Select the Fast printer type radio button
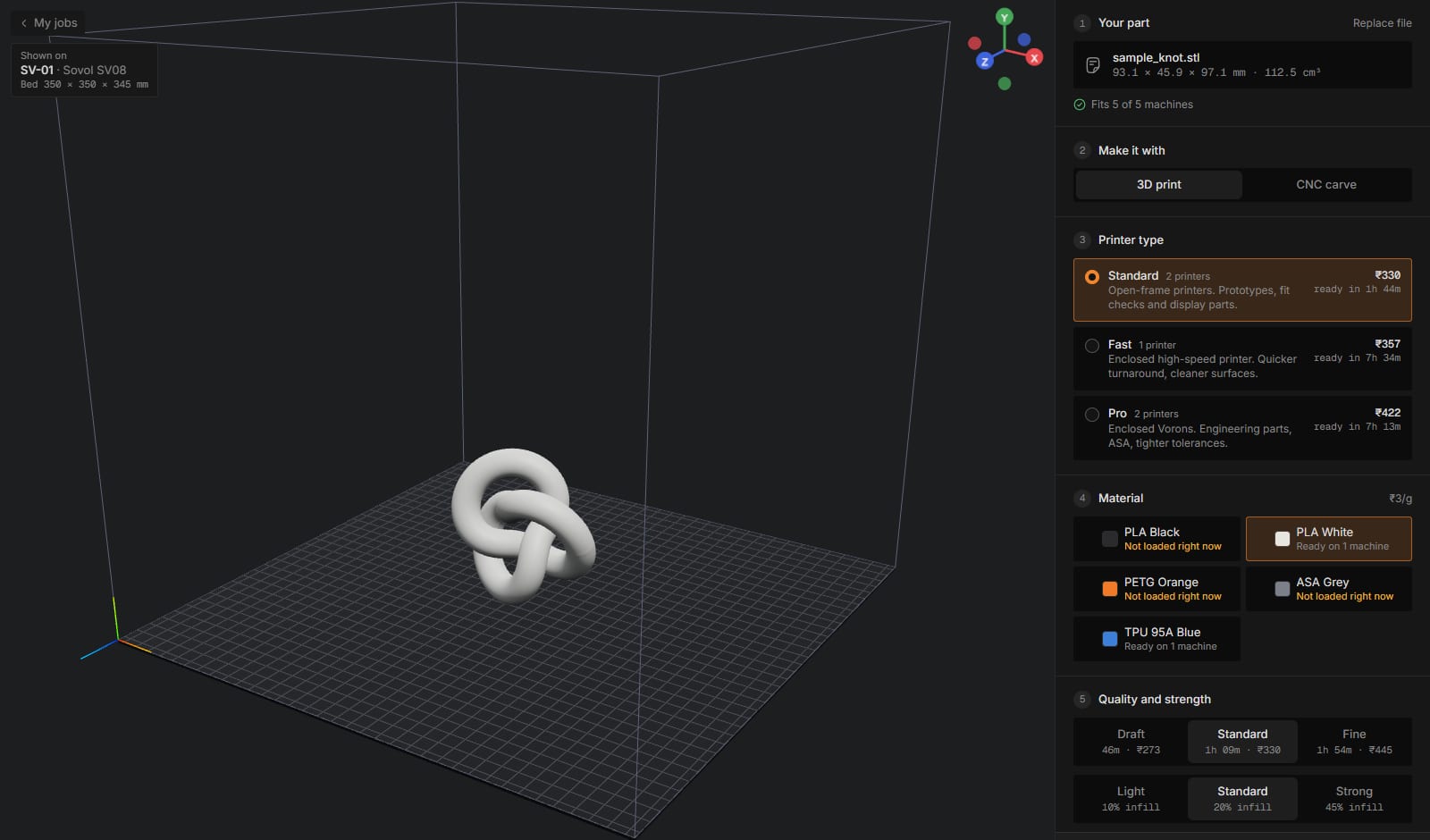1430x840 pixels. click(x=1092, y=346)
